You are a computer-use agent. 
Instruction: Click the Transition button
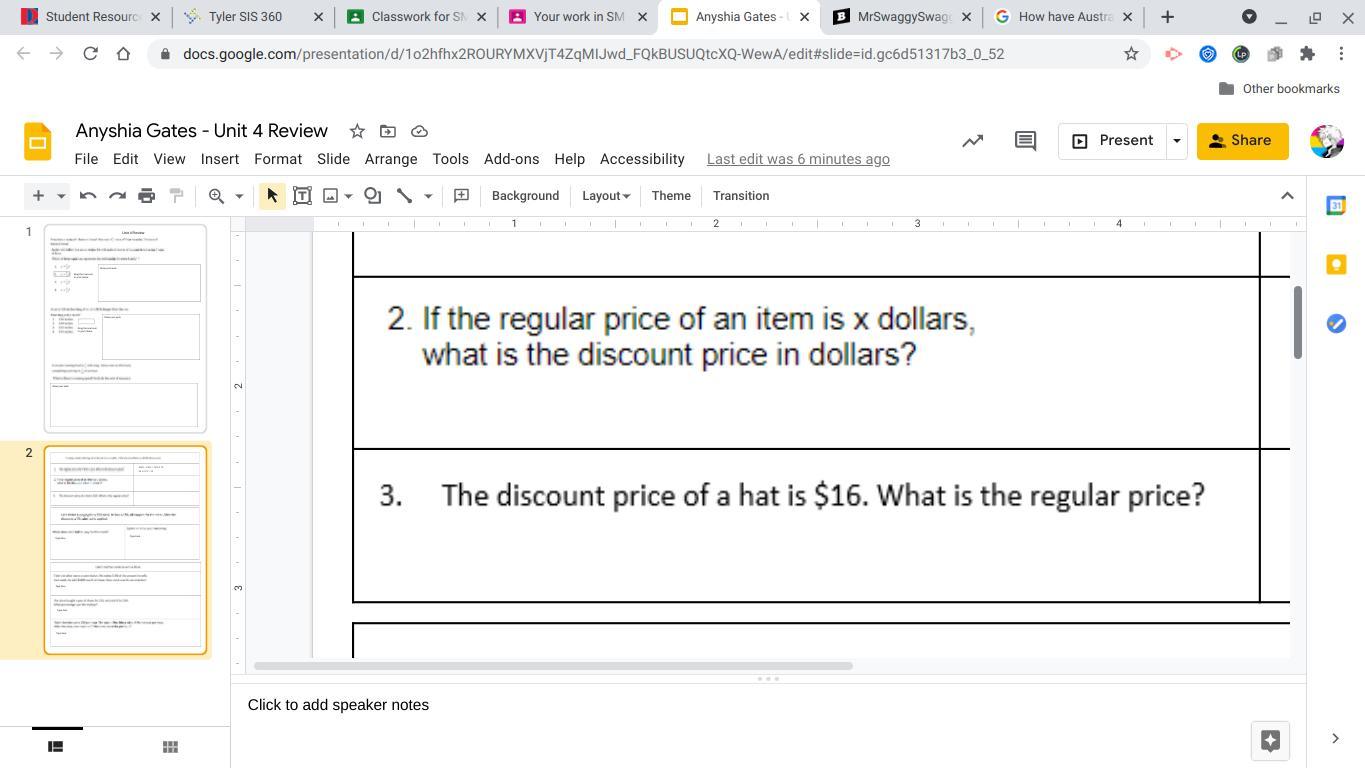(x=741, y=196)
